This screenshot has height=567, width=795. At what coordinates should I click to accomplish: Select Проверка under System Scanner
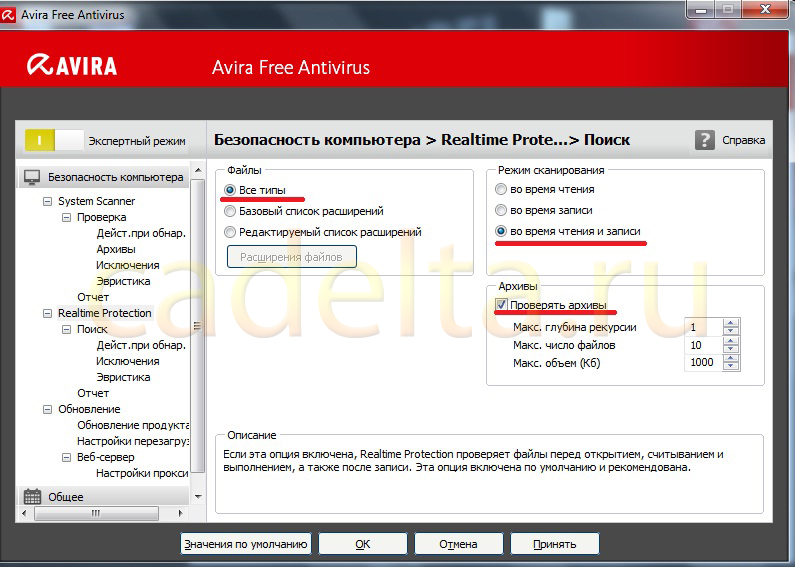pos(101,218)
